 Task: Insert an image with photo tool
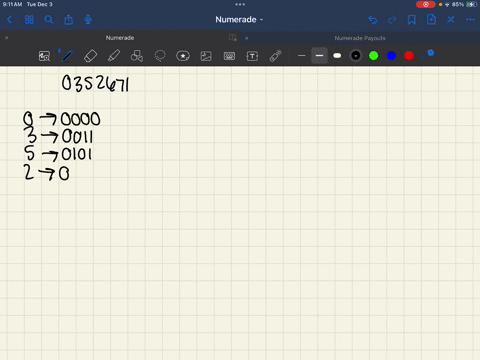pos(206,56)
